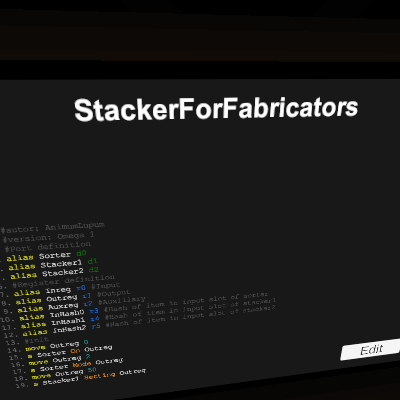This screenshot has height=400, width=400.
Task: Click the 's Stacker1 Setting Outreg' code line
Action: click(x=89, y=378)
